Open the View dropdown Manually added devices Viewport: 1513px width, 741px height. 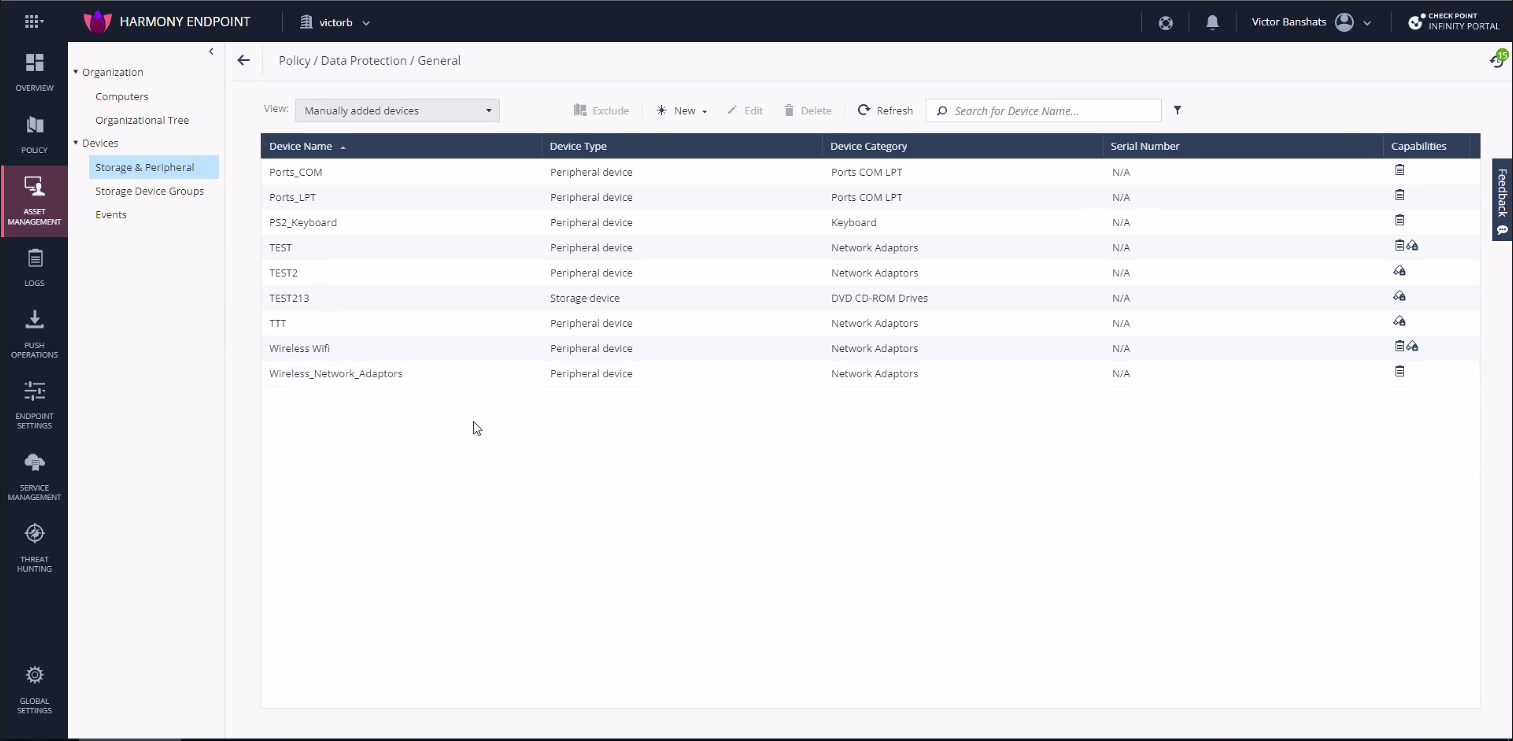click(x=397, y=111)
